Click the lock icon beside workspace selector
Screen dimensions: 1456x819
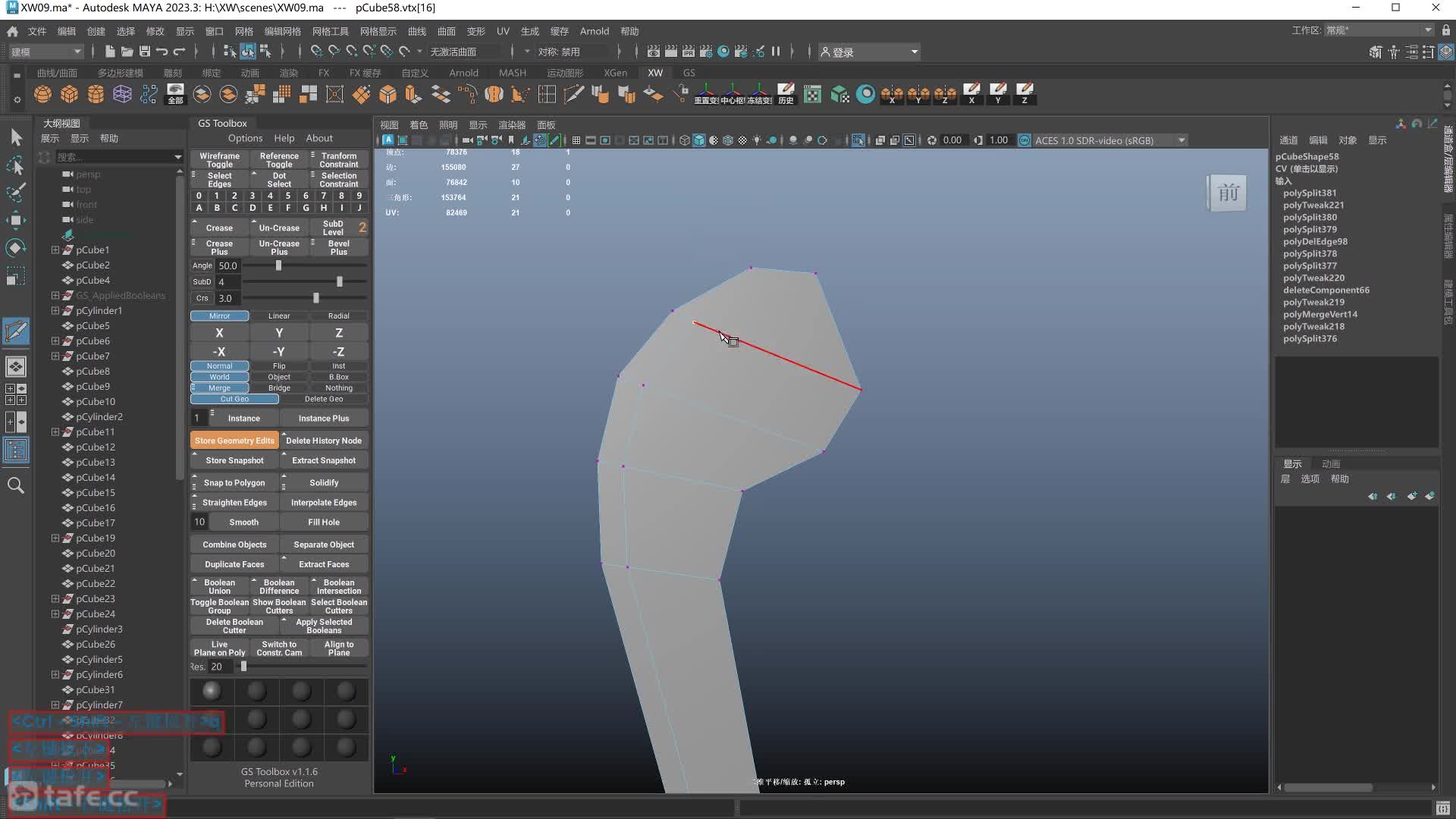(x=1446, y=30)
